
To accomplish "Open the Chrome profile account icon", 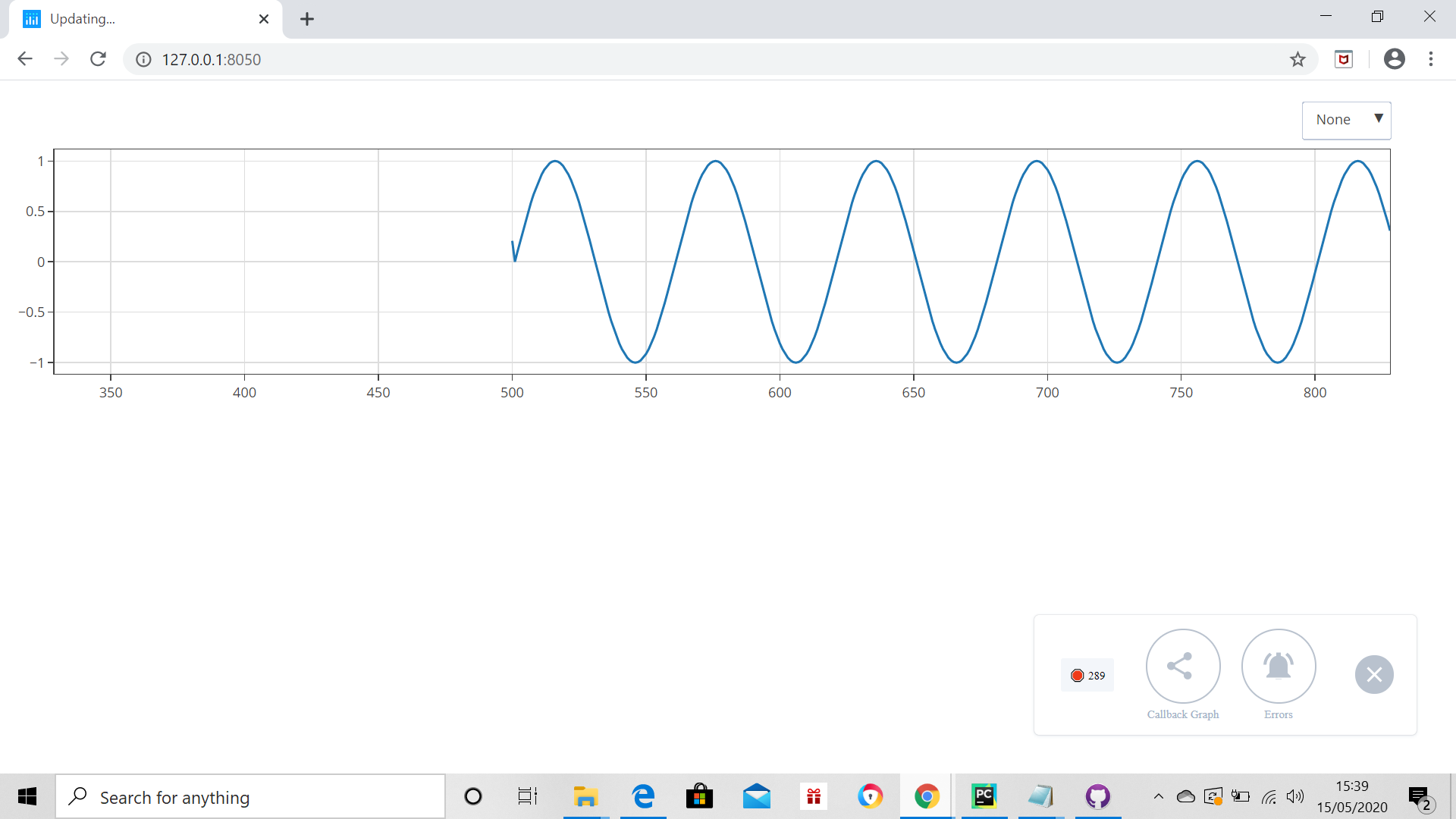I will pos(1394,59).
